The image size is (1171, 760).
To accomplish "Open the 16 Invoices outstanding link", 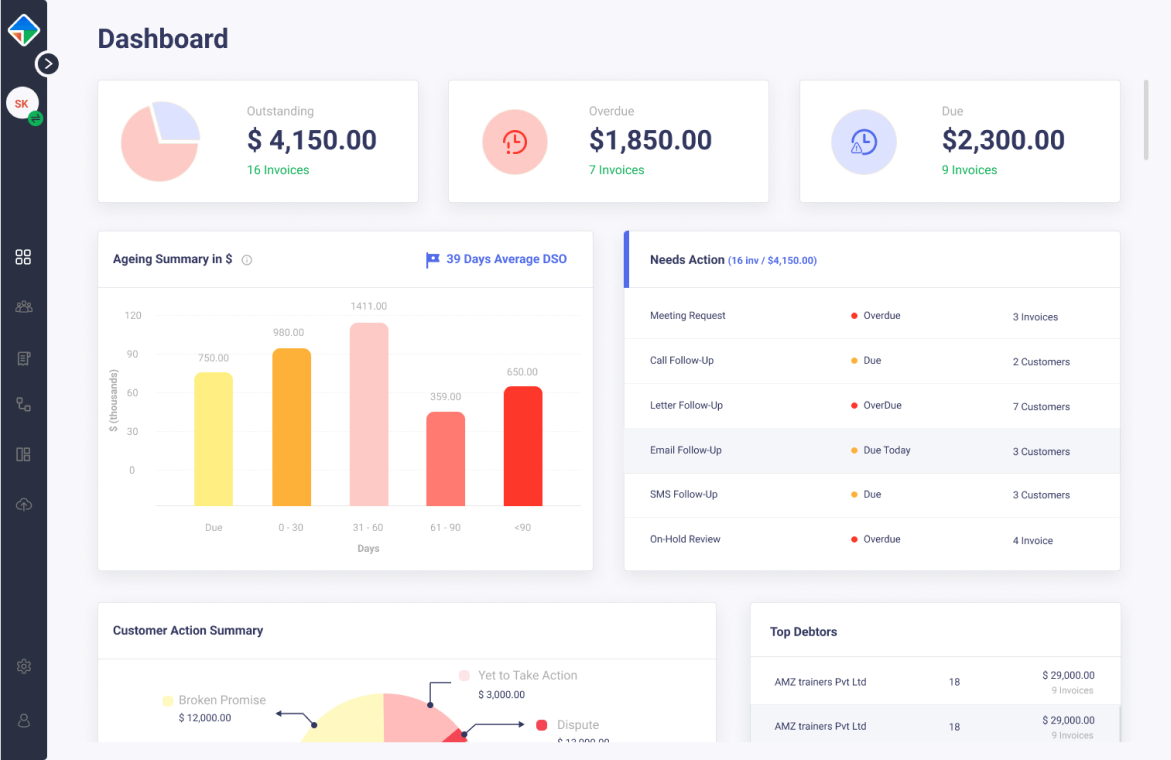I will pyautogui.click(x=278, y=170).
